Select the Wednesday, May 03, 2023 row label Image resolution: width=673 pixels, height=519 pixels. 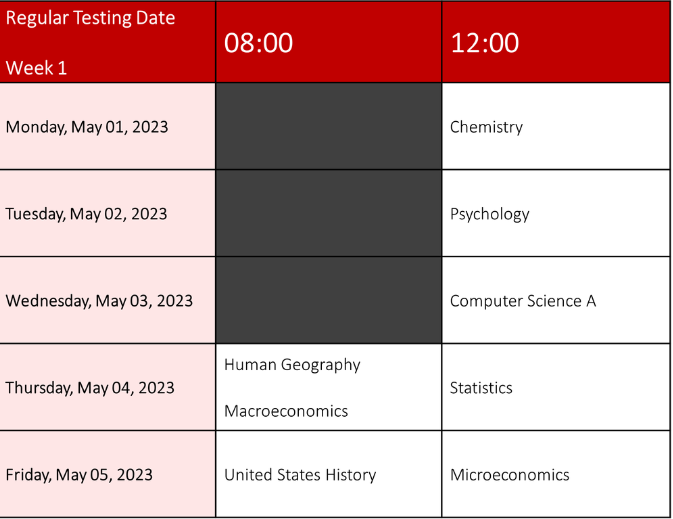[x=107, y=300]
